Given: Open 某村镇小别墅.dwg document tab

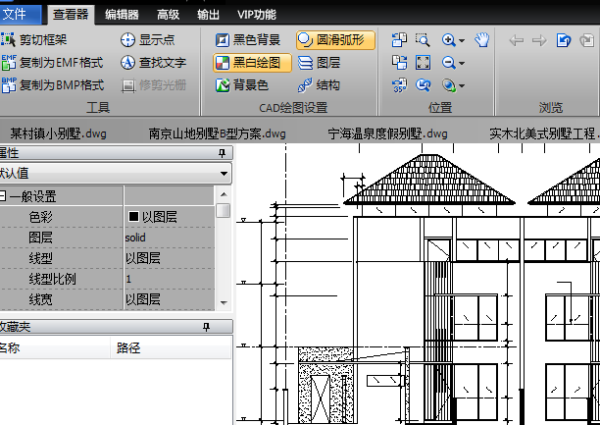Looking at the screenshot, I should coord(58,134).
